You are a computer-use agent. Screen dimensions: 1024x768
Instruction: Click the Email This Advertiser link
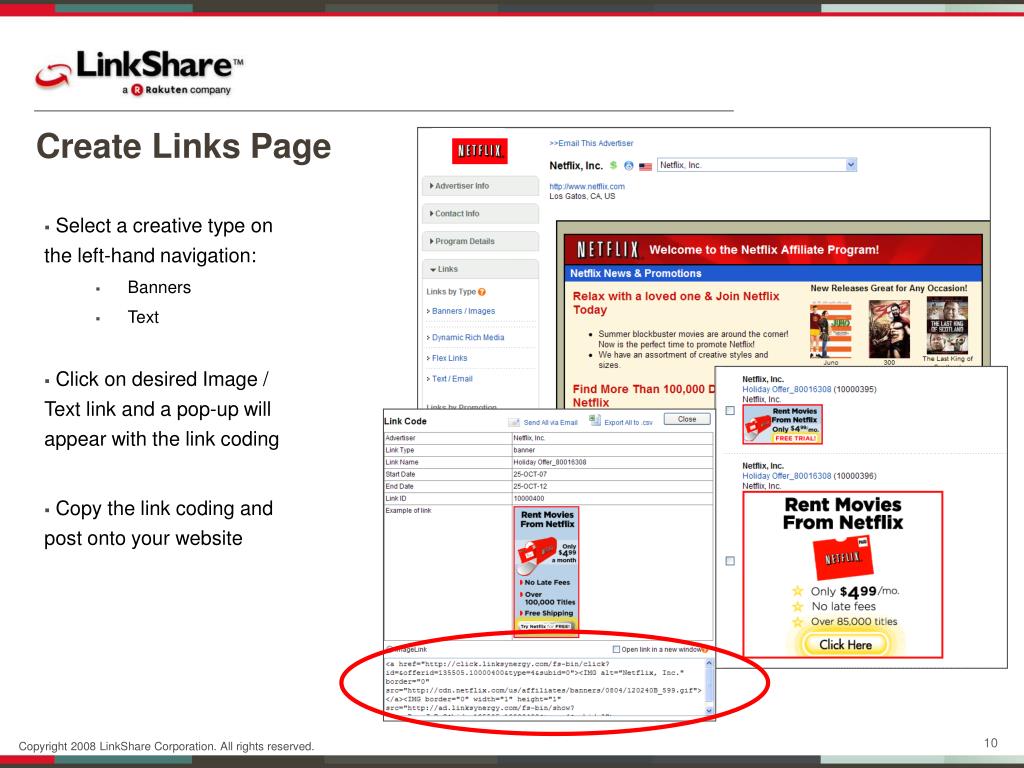click(591, 143)
